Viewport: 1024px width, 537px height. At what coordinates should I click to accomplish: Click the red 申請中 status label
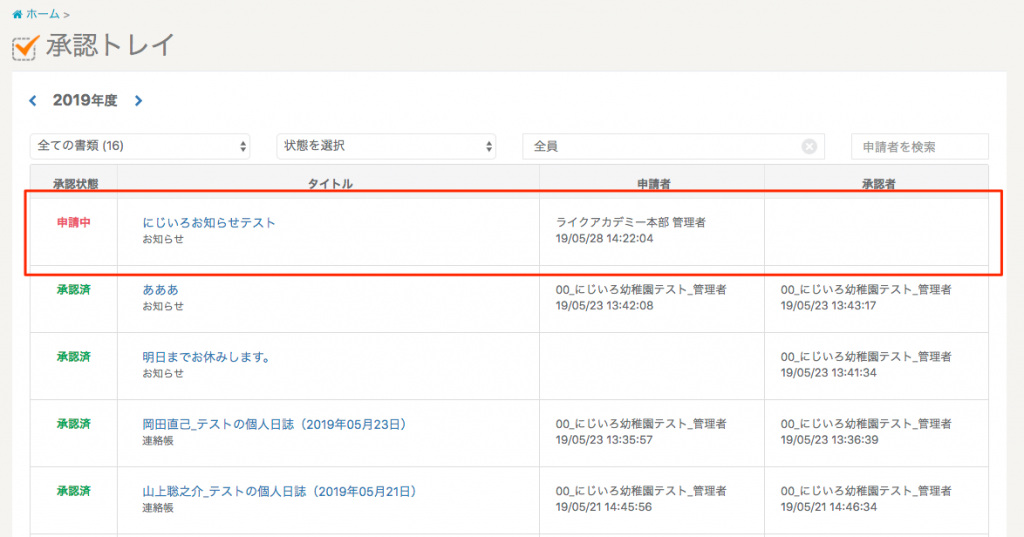(74, 223)
